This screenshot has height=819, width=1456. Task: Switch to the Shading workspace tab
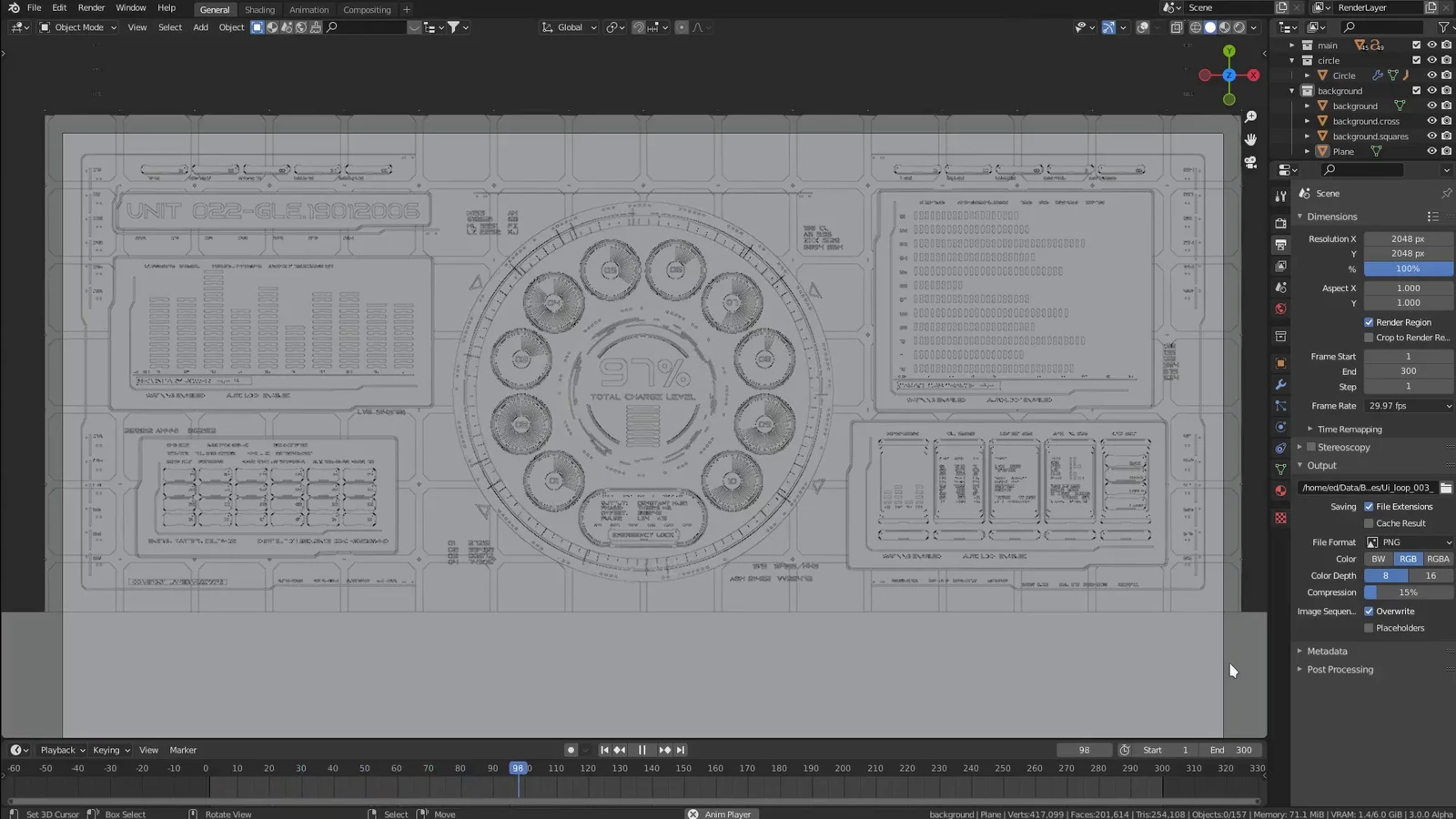259,10
